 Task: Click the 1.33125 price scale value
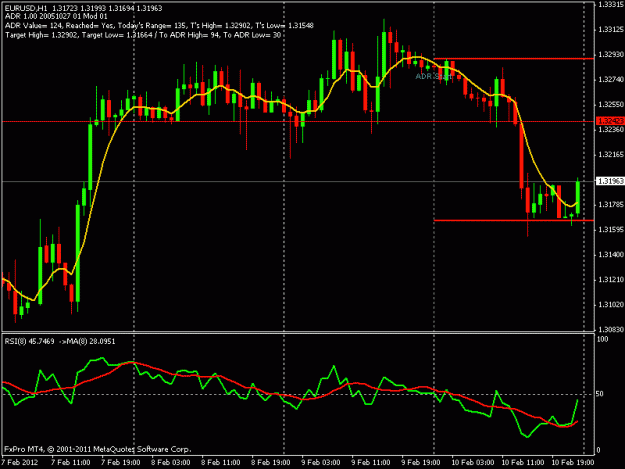click(611, 29)
